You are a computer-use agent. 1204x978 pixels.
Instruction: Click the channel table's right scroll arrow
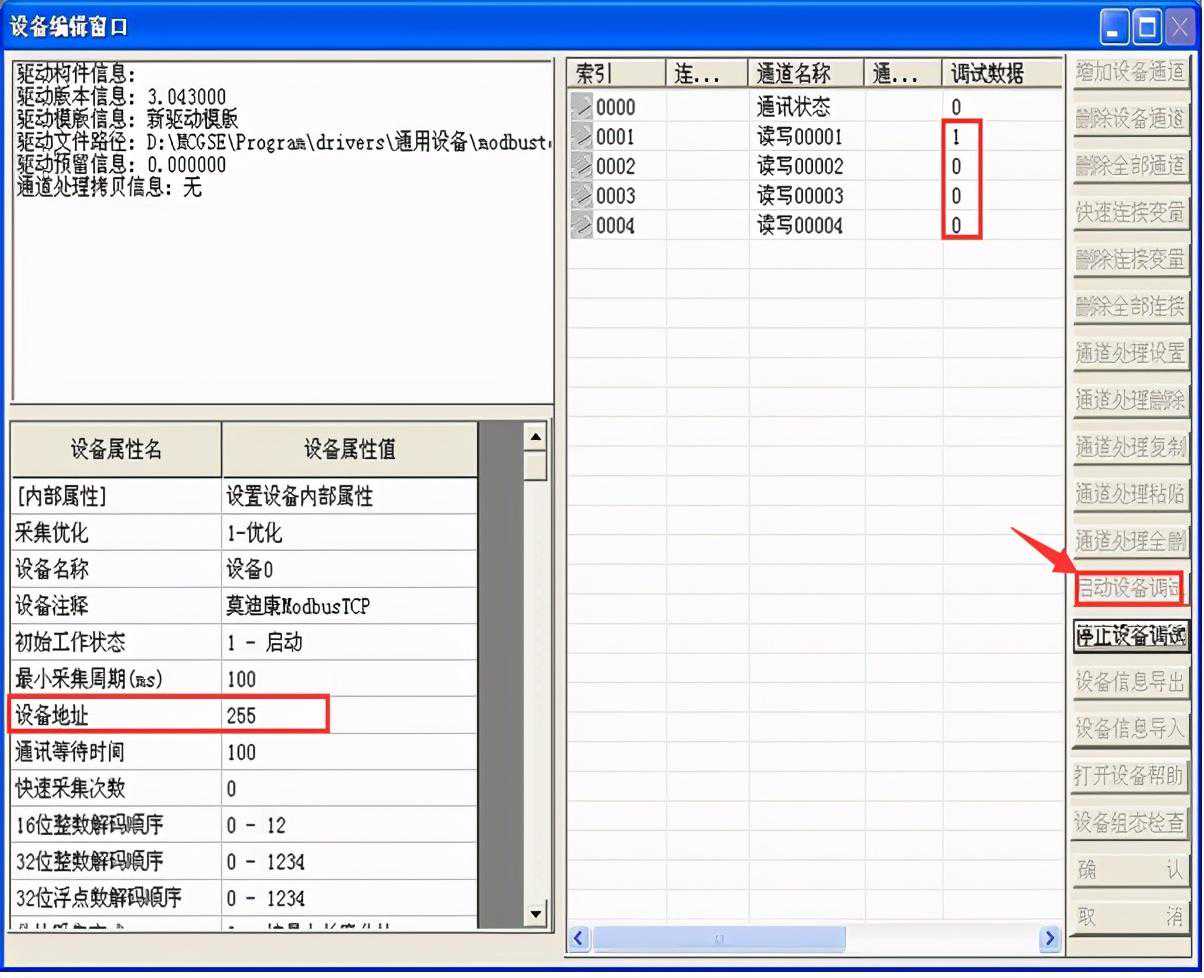1049,938
